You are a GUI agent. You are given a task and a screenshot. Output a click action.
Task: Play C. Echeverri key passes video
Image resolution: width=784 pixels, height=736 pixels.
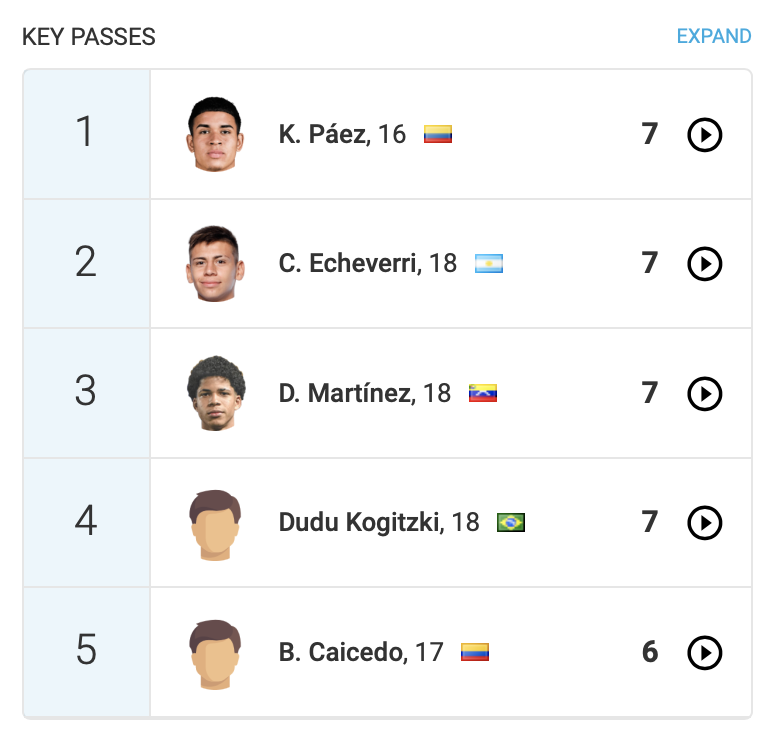point(705,264)
